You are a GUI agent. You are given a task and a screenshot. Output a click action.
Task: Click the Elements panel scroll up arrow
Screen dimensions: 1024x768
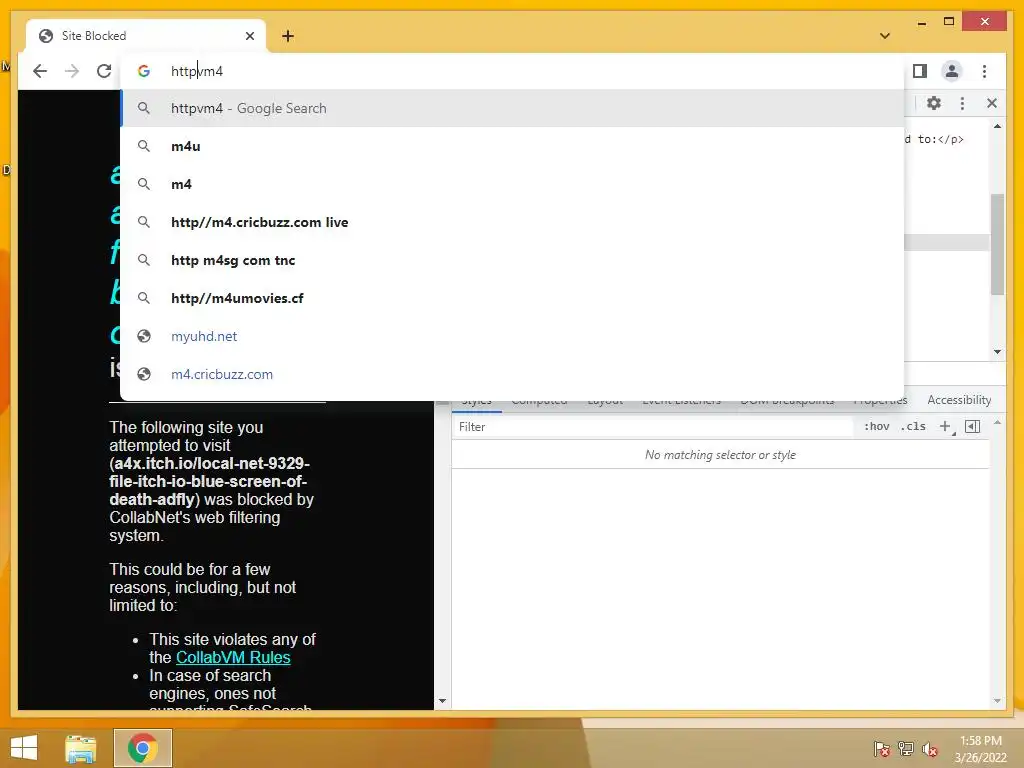[997, 126]
